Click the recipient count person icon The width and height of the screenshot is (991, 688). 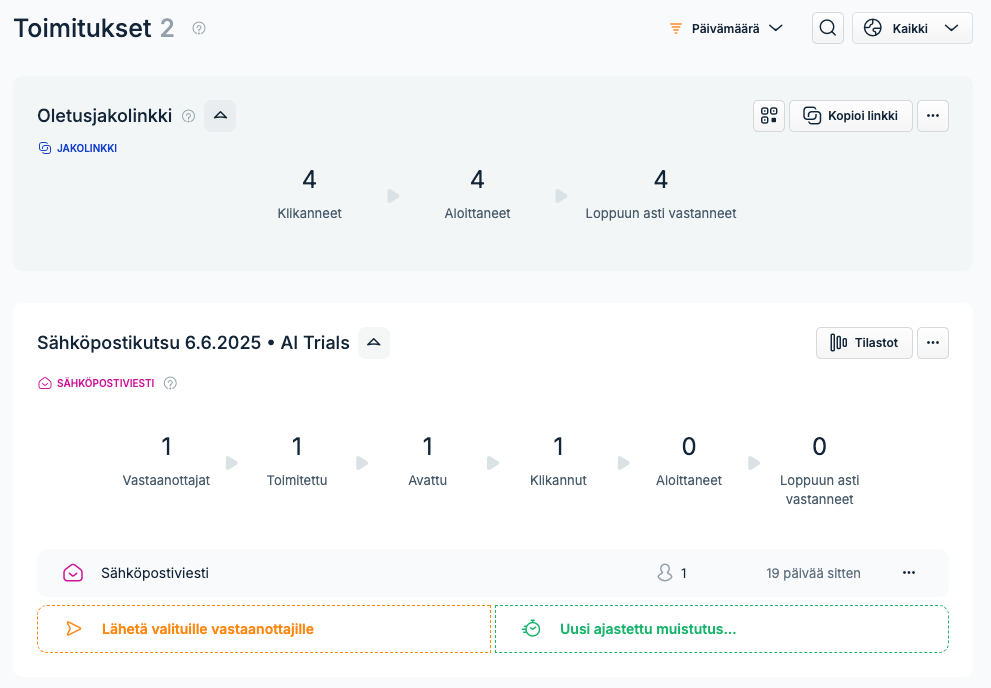point(665,572)
